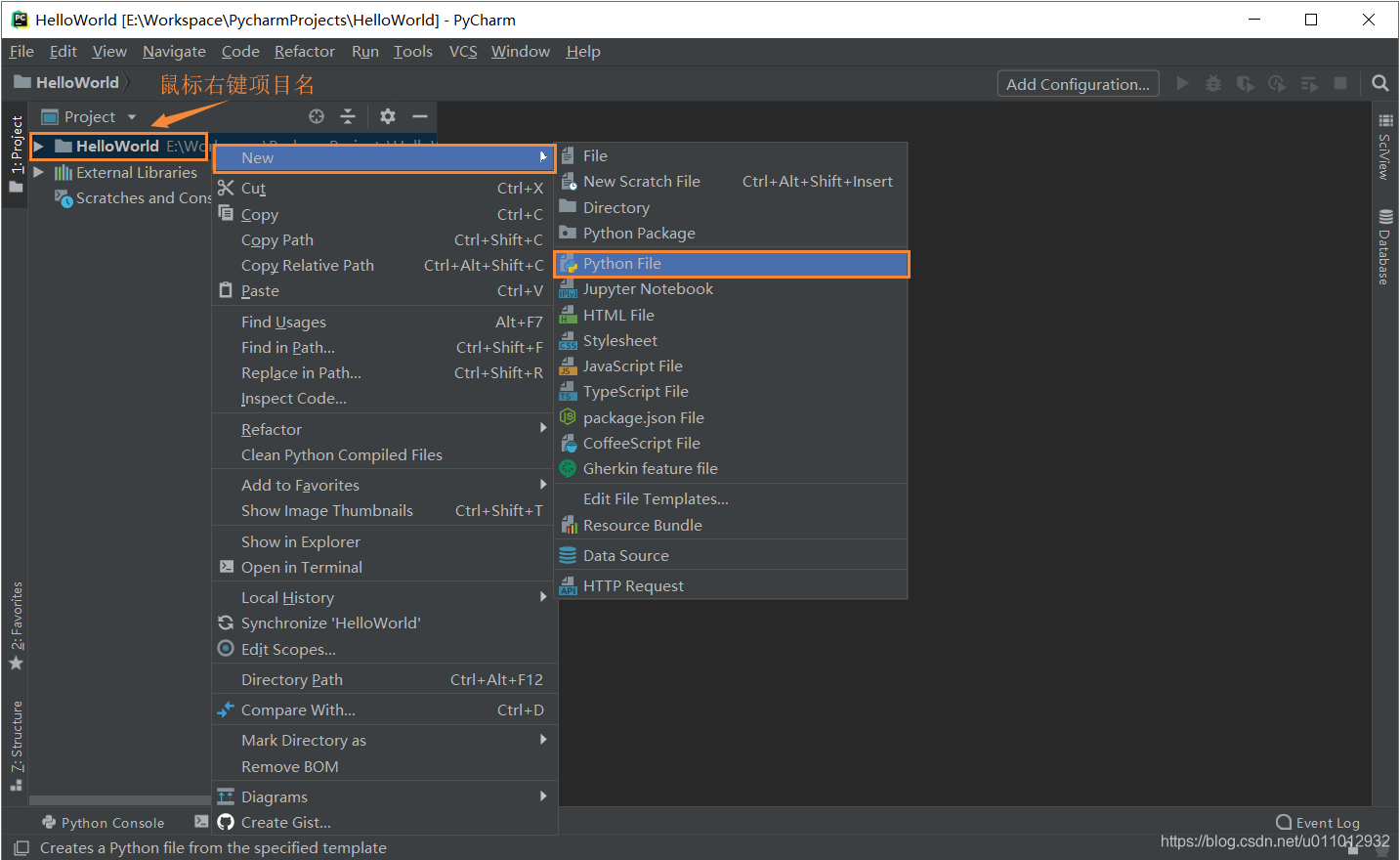Open the VCS menu in menu bar
1400x860 pixels.
(x=463, y=51)
